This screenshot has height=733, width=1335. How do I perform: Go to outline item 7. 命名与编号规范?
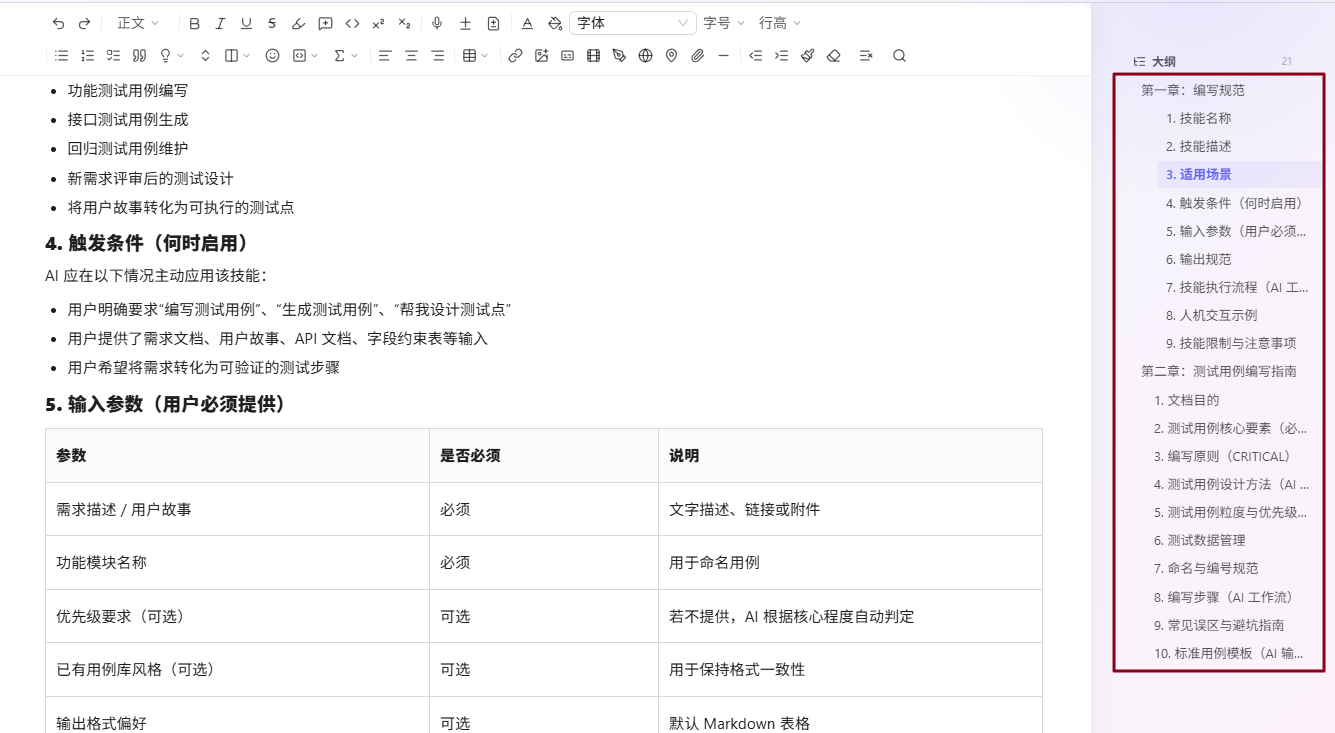tap(1206, 568)
